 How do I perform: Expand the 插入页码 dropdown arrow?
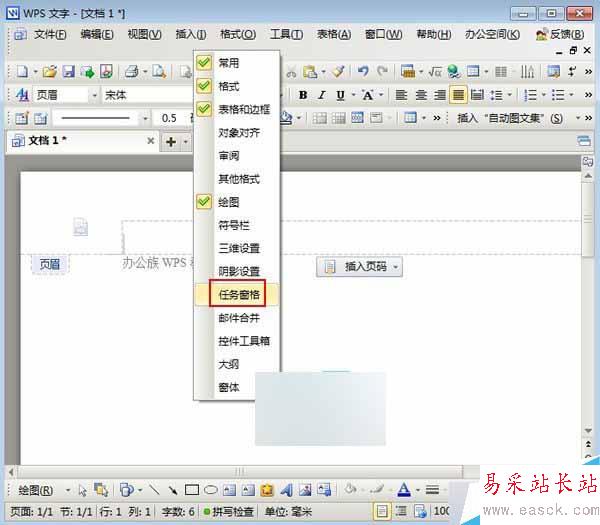pyautogui.click(x=396, y=267)
